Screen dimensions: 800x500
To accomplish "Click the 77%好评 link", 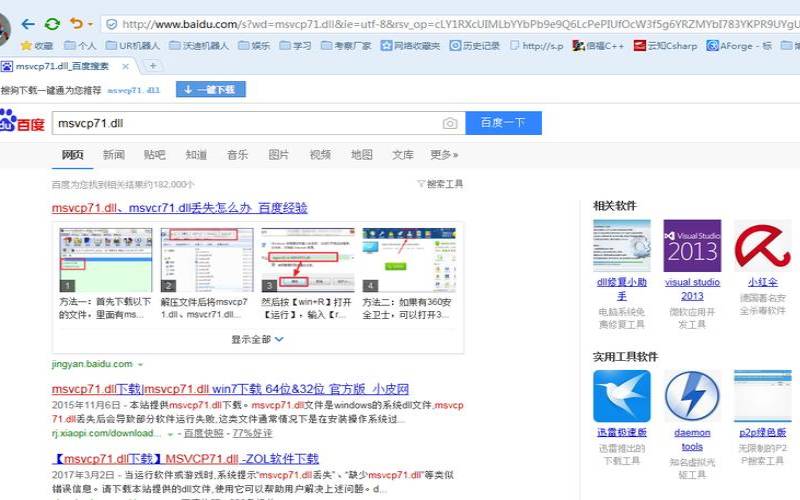I will pos(253,433).
